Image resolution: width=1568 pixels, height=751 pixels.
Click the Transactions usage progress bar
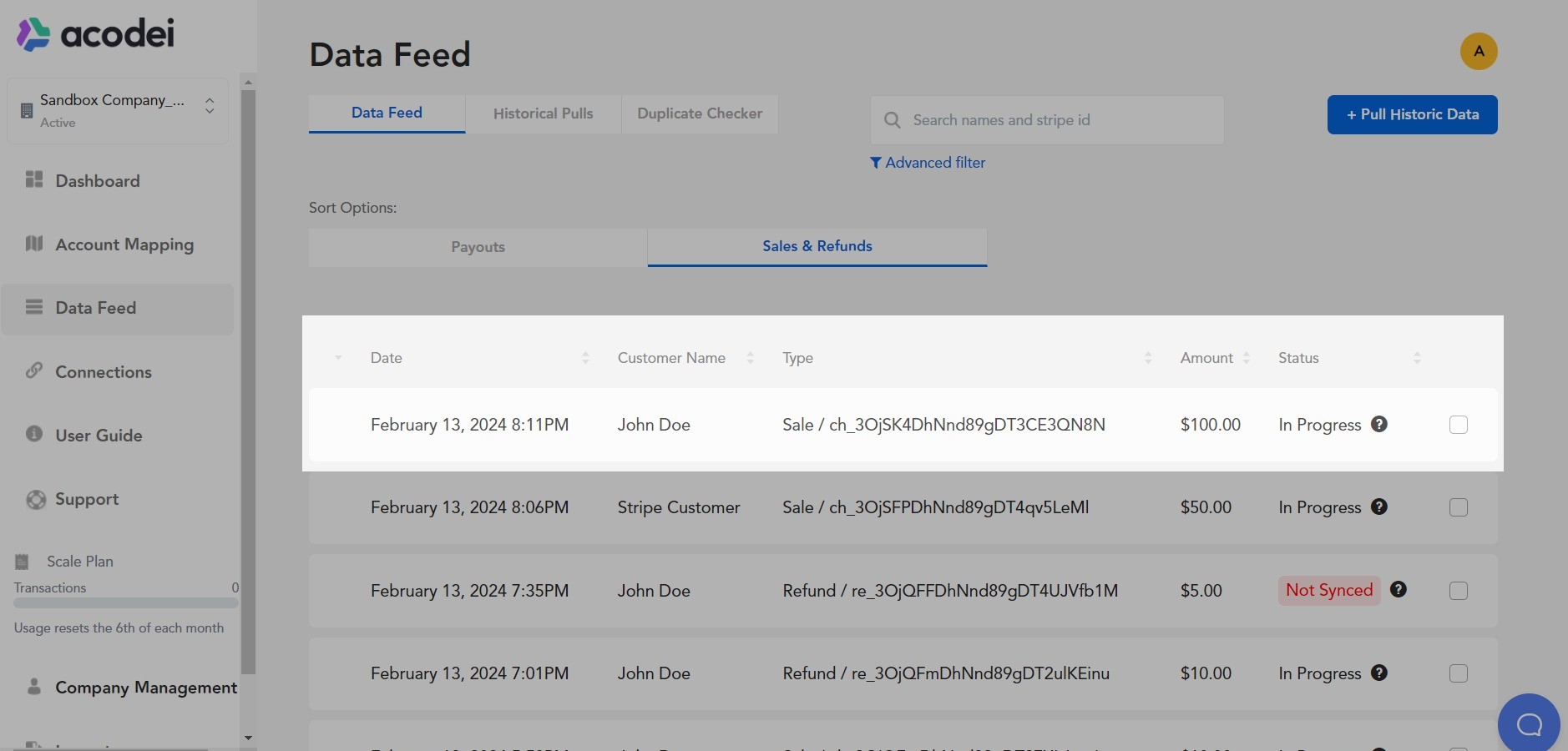click(126, 602)
